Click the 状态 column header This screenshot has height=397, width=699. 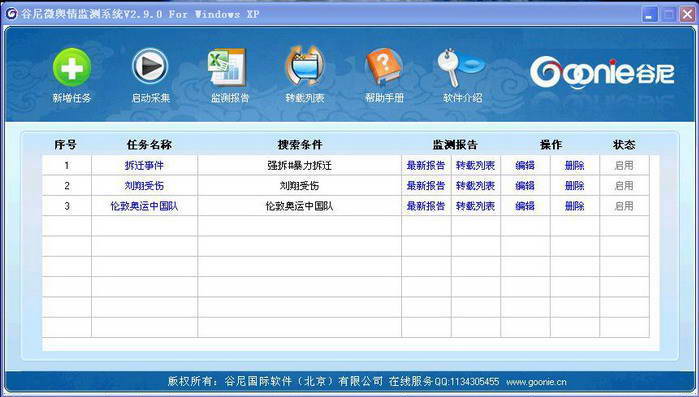(x=624, y=144)
